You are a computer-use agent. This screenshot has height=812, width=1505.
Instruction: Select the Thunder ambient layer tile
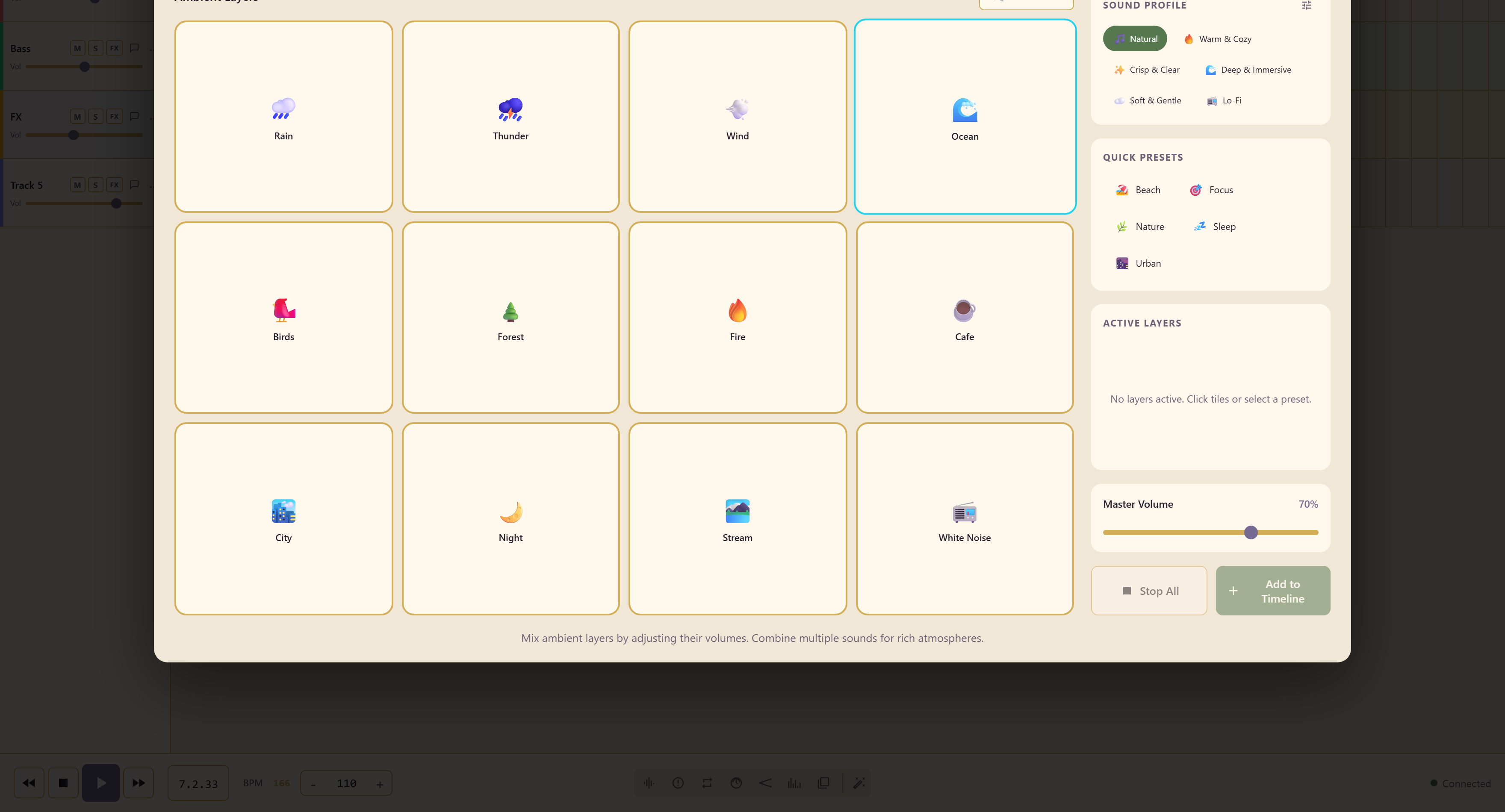pyautogui.click(x=511, y=117)
